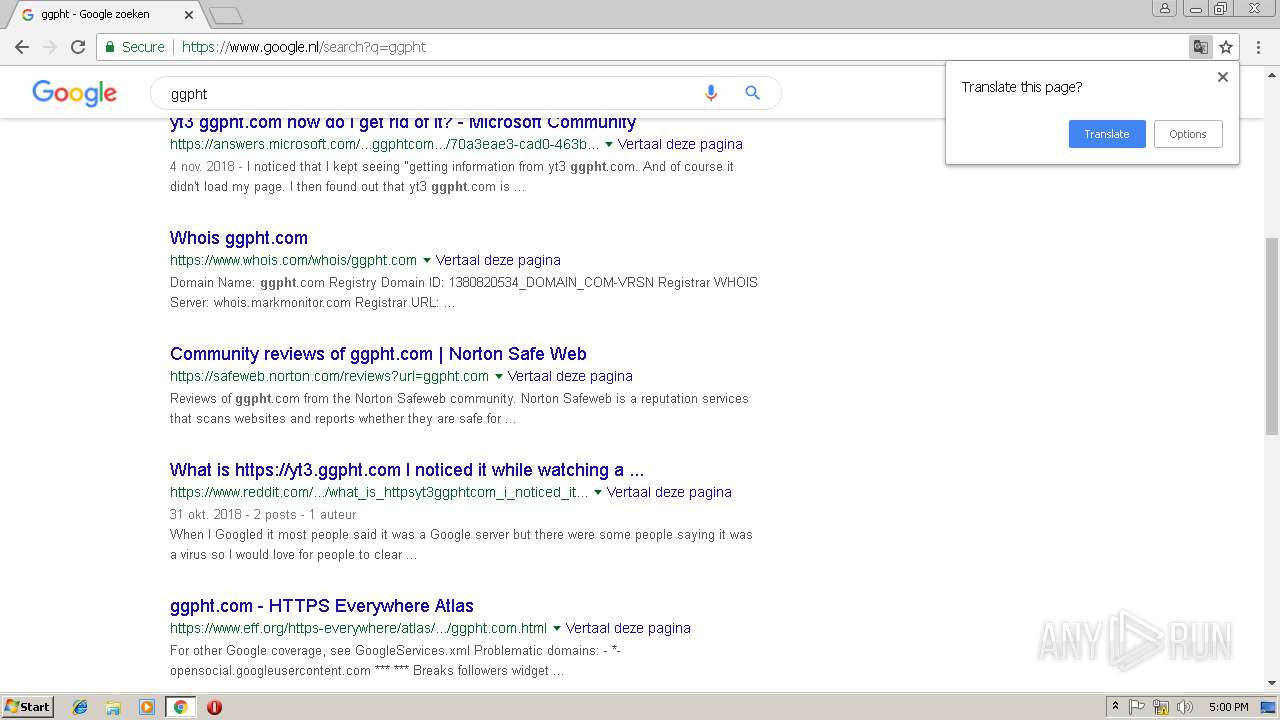Click Vertaal deze pagina for reddit result
Image resolution: width=1280 pixels, height=720 pixels.
[669, 492]
